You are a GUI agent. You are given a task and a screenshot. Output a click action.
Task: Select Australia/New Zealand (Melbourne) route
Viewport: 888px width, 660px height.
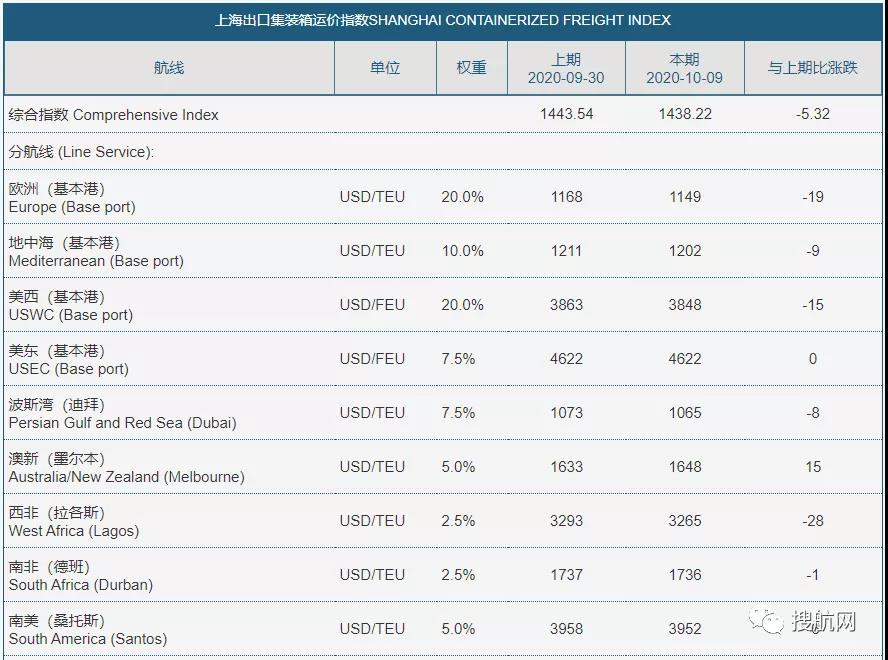pos(126,468)
